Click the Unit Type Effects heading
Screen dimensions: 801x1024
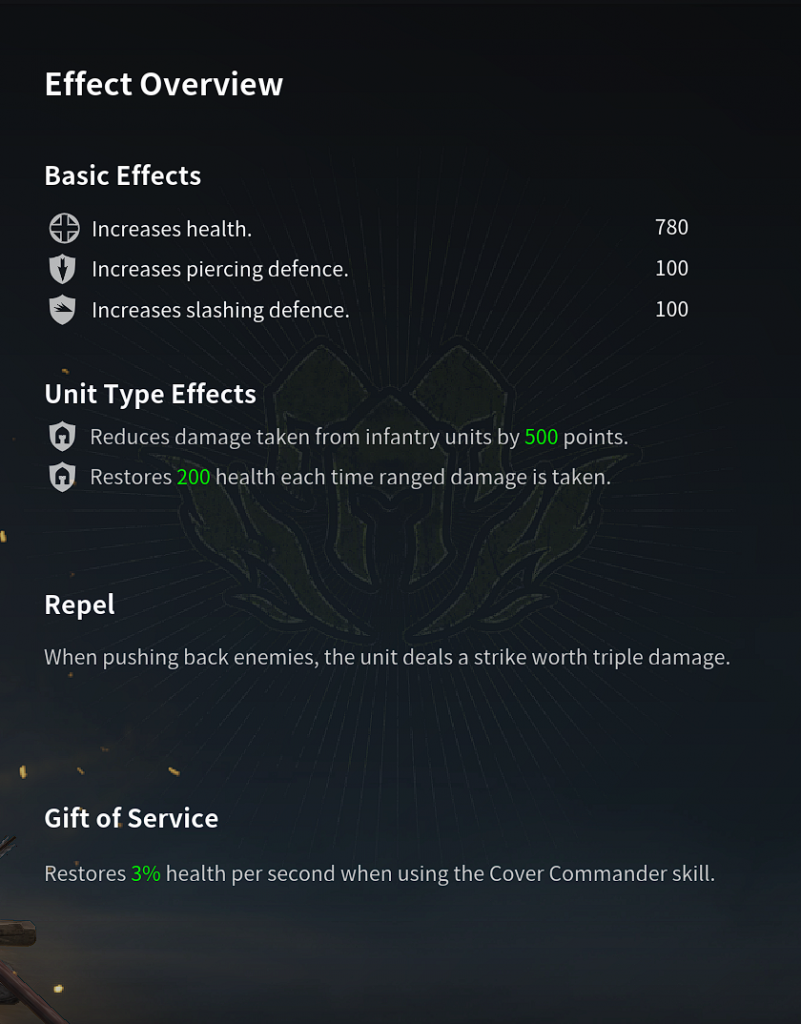[x=150, y=394]
